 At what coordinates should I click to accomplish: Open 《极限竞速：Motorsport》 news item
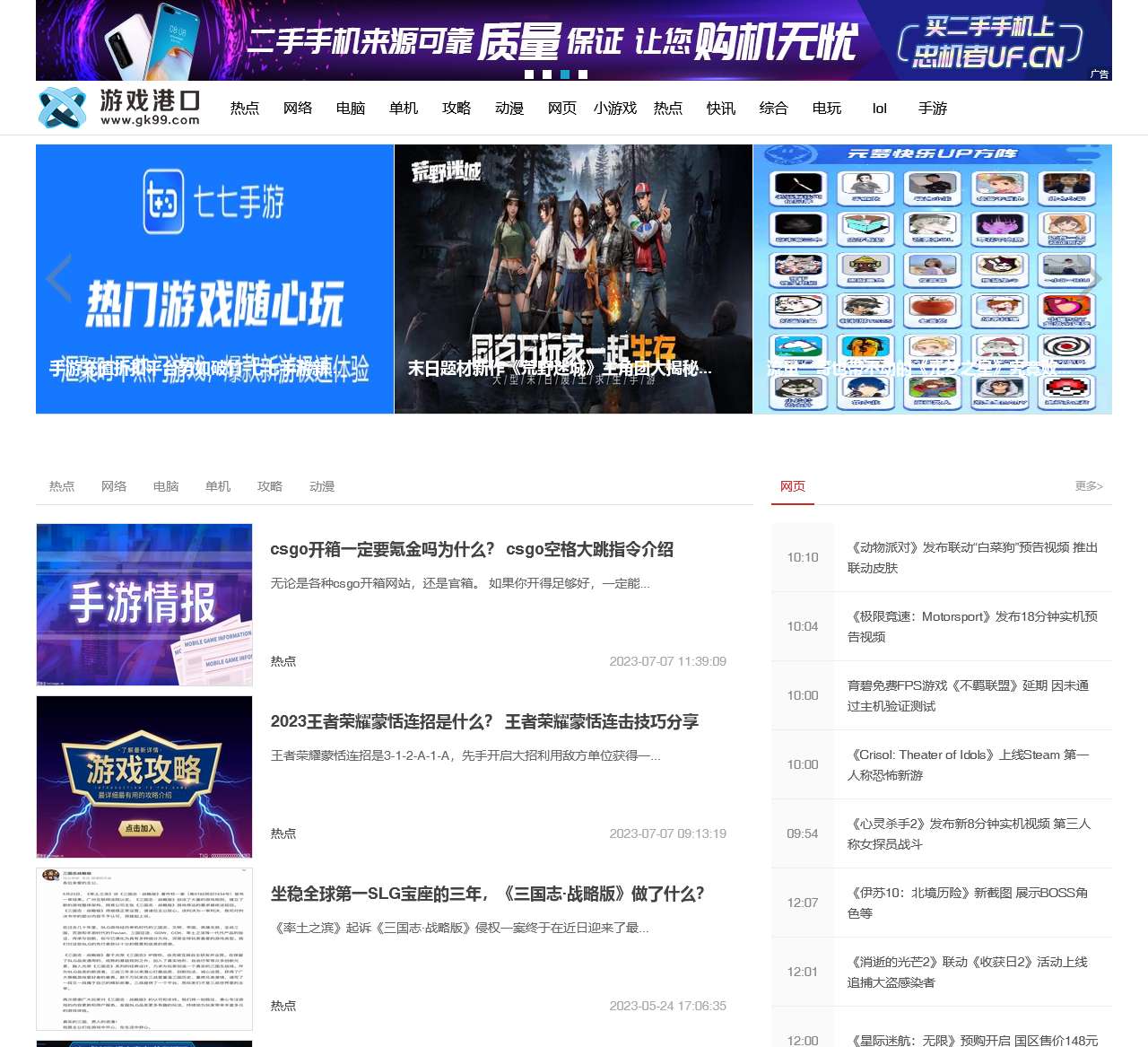pyautogui.click(x=972, y=626)
